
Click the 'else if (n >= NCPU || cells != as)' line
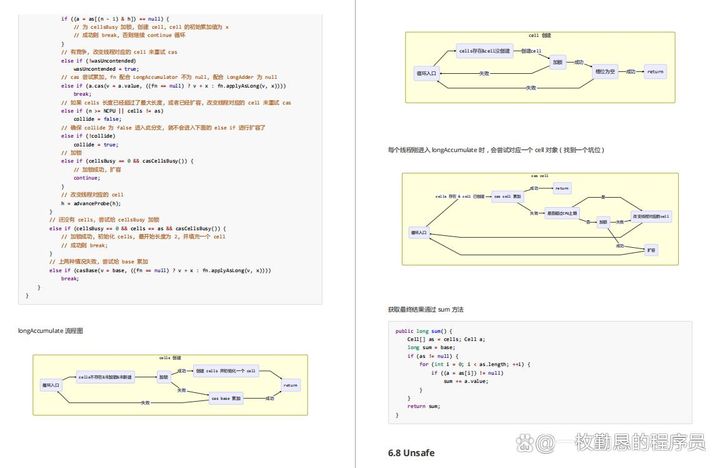(x=112, y=111)
